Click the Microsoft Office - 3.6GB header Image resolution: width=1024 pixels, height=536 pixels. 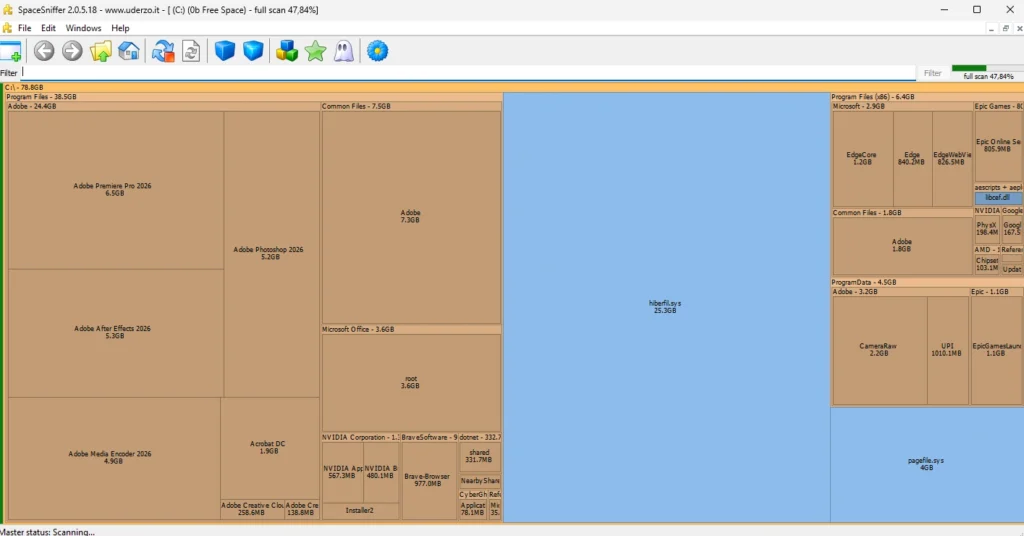click(x=411, y=330)
